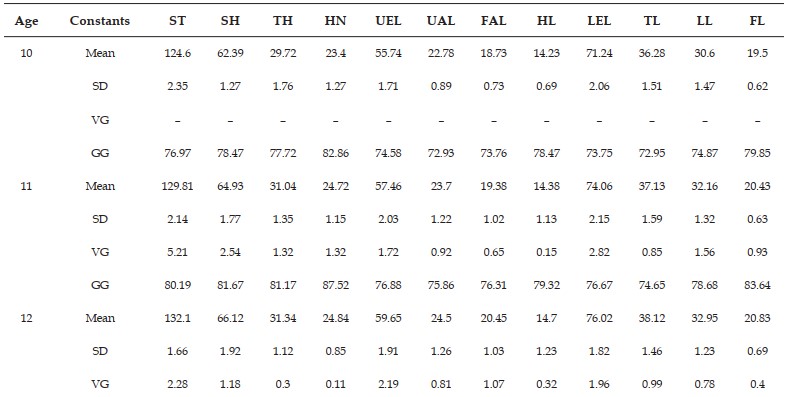Screen dimensions: 801x397
Task: Click FL VG value 0.4
Action: pos(757,384)
